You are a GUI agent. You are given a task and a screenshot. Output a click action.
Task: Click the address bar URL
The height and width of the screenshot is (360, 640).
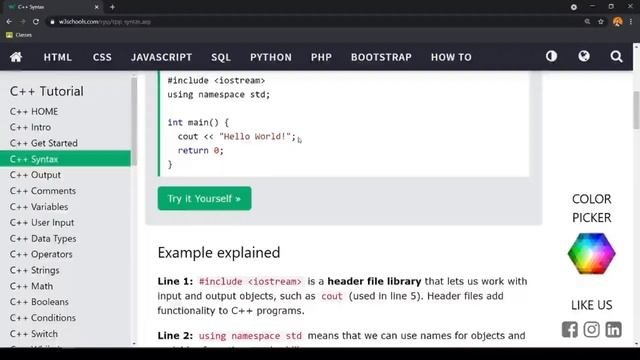pyautogui.click(x=104, y=22)
